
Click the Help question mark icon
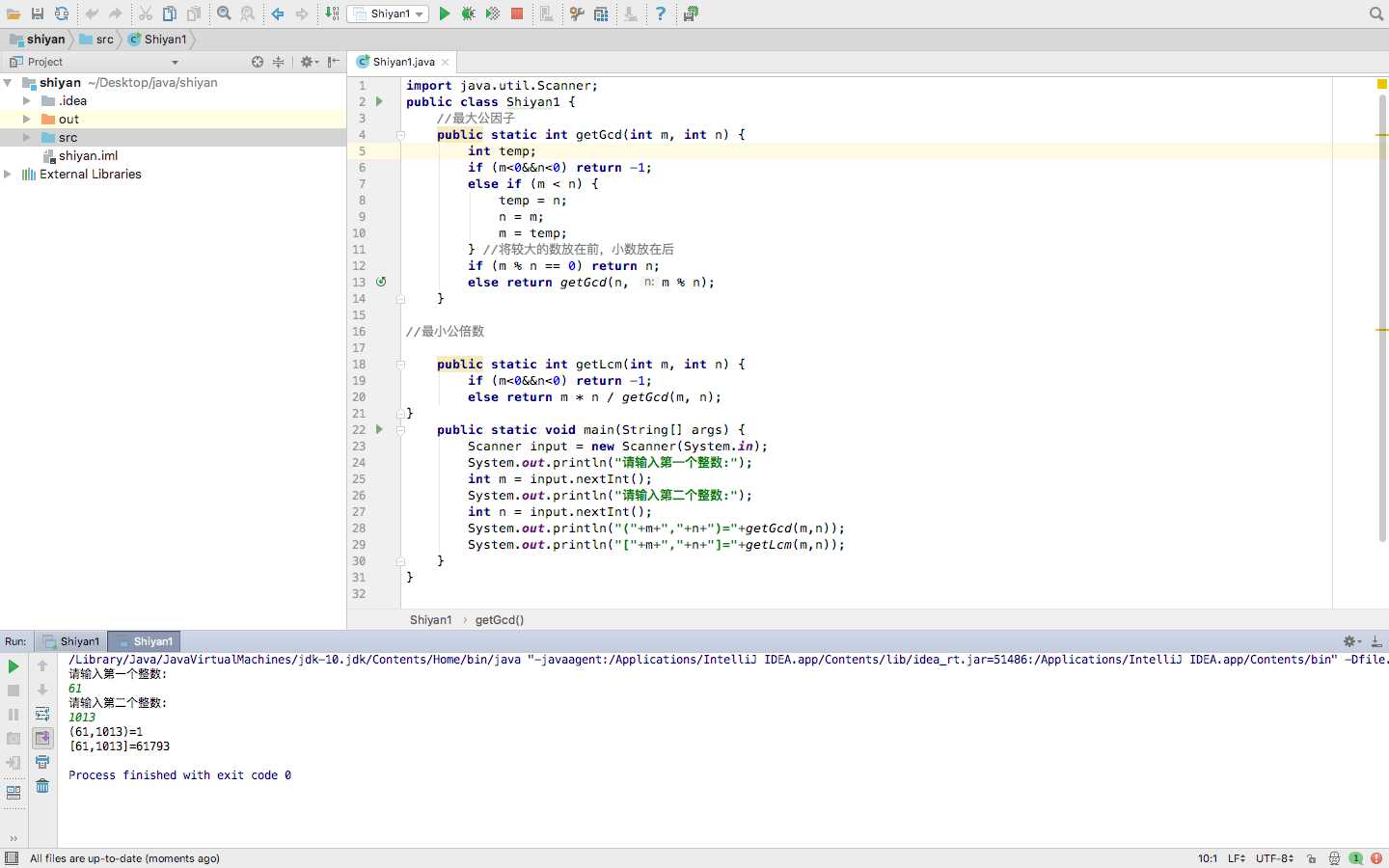click(x=661, y=14)
